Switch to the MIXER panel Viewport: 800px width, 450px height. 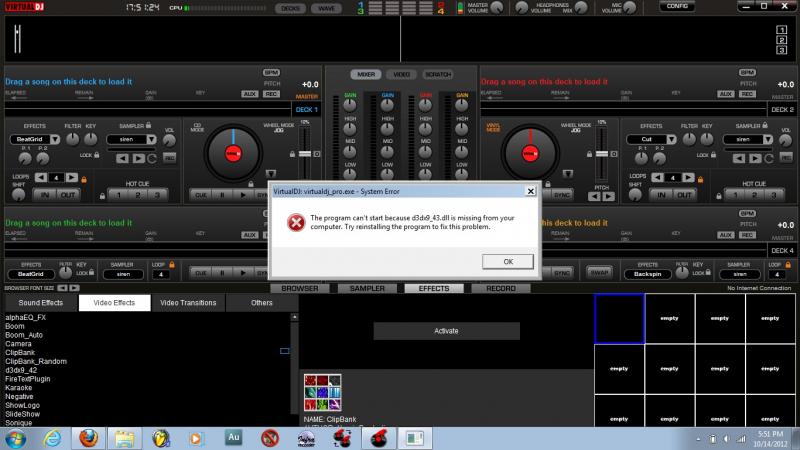[x=366, y=74]
